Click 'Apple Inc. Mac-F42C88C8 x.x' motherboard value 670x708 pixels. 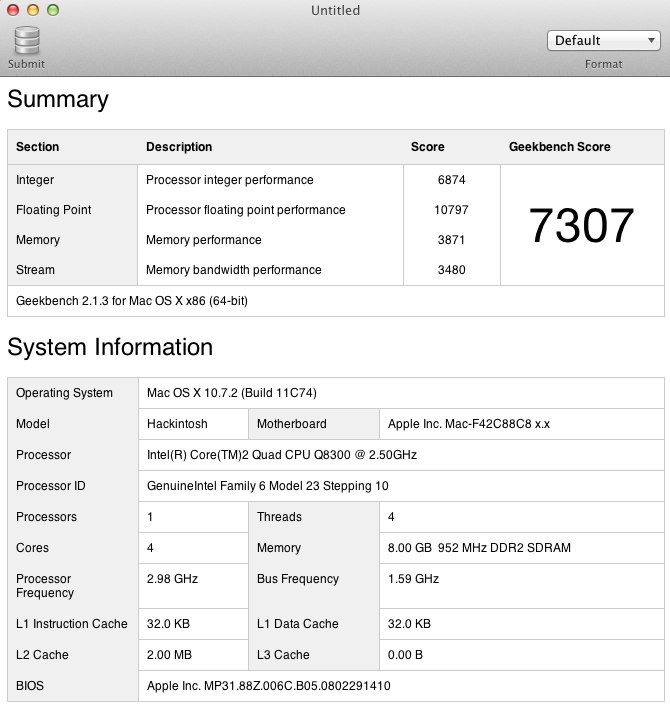[x=469, y=424]
